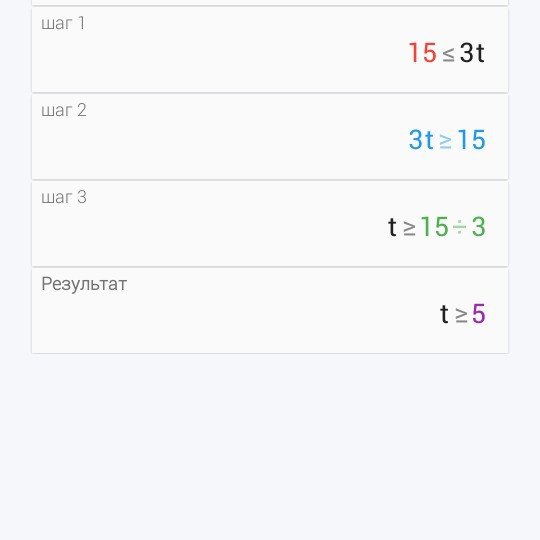Screen dimensions: 540x540
Task: Tap the blue 3t expression in step 2
Action: pos(421,140)
